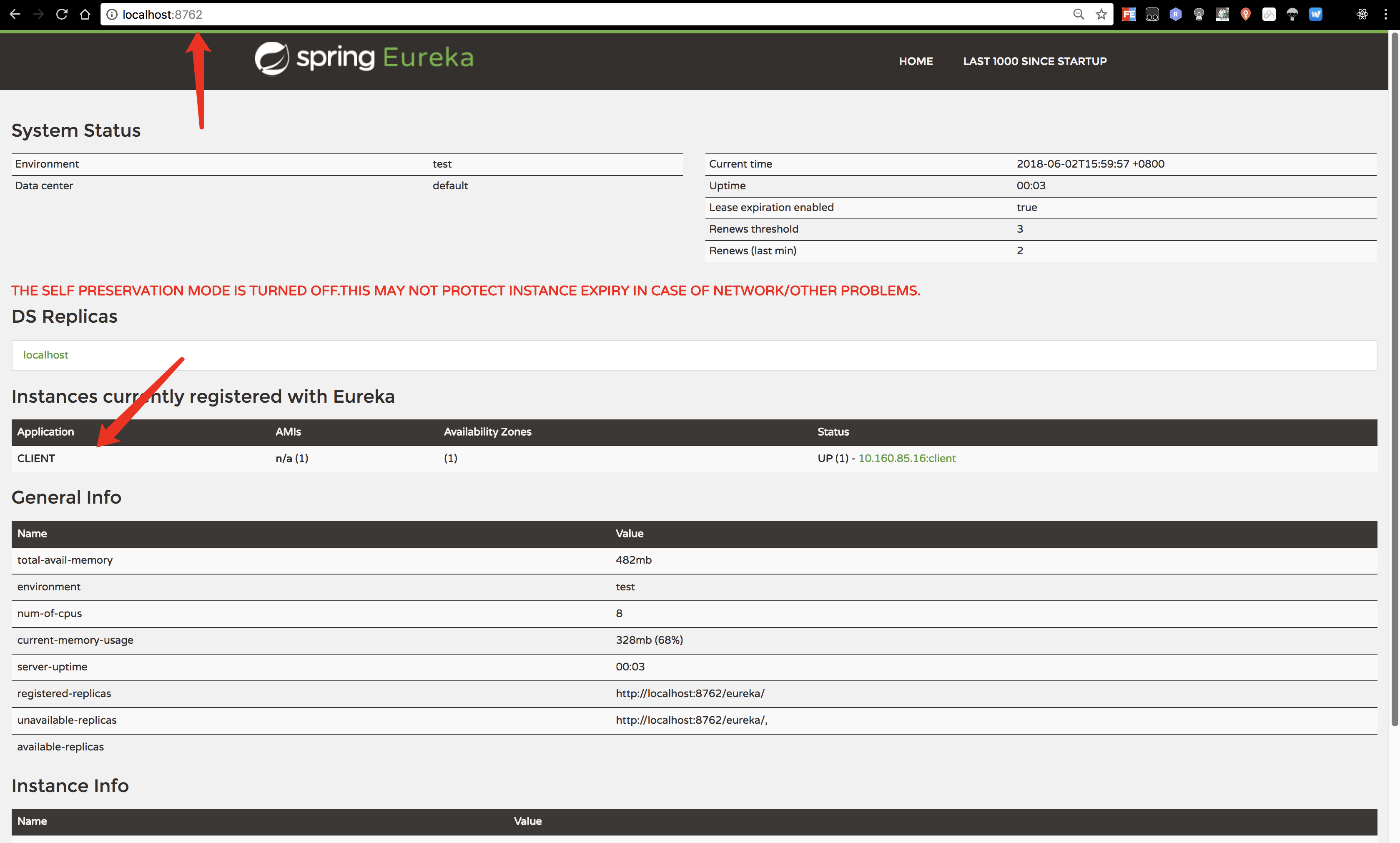The height and width of the screenshot is (843, 1400).
Task: View the site information icon
Action: click(x=112, y=14)
